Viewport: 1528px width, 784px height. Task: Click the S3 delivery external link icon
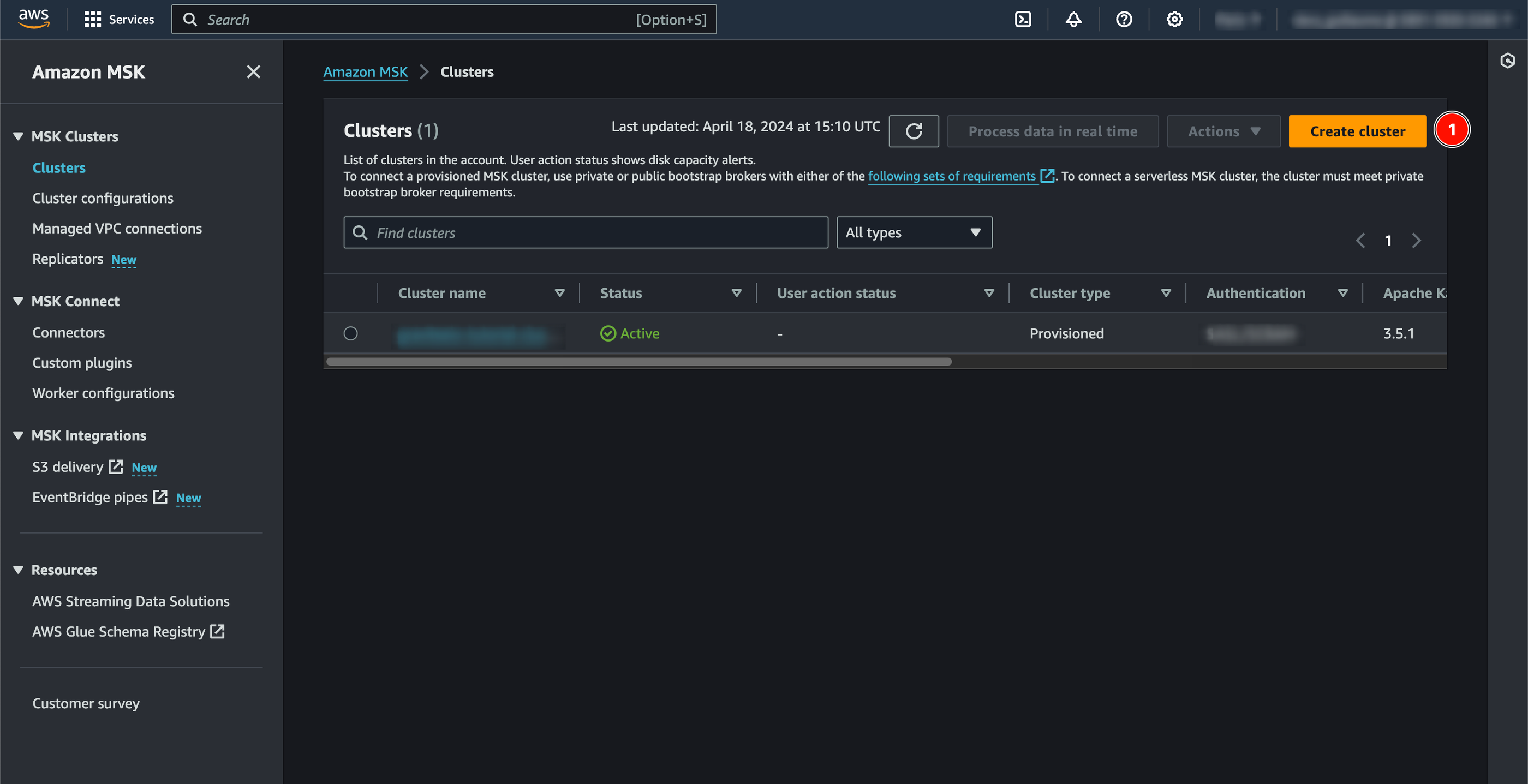pyautogui.click(x=116, y=466)
